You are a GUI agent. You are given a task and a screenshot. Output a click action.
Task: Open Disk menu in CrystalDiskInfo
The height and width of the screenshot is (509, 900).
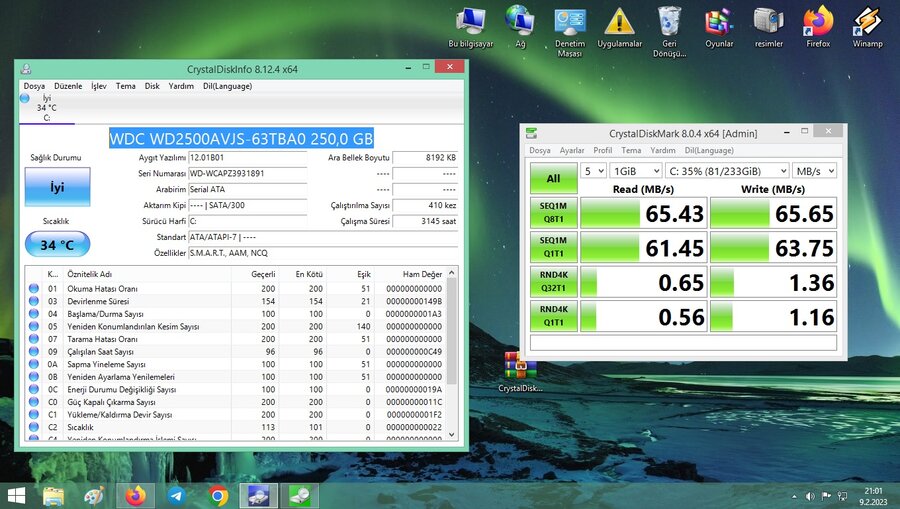pos(152,86)
